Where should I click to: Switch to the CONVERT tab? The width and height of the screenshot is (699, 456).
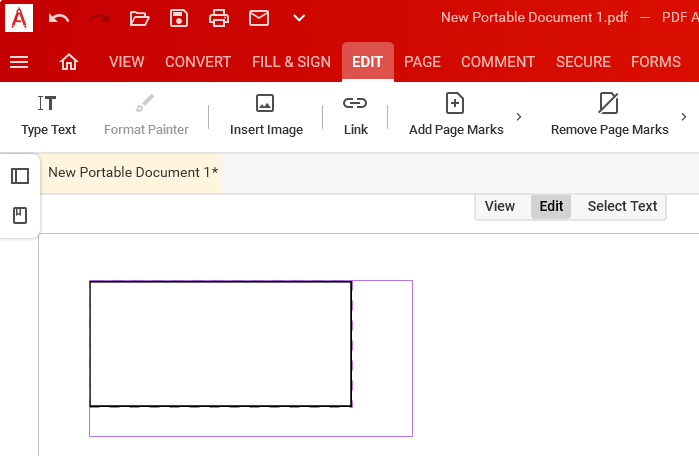point(198,62)
